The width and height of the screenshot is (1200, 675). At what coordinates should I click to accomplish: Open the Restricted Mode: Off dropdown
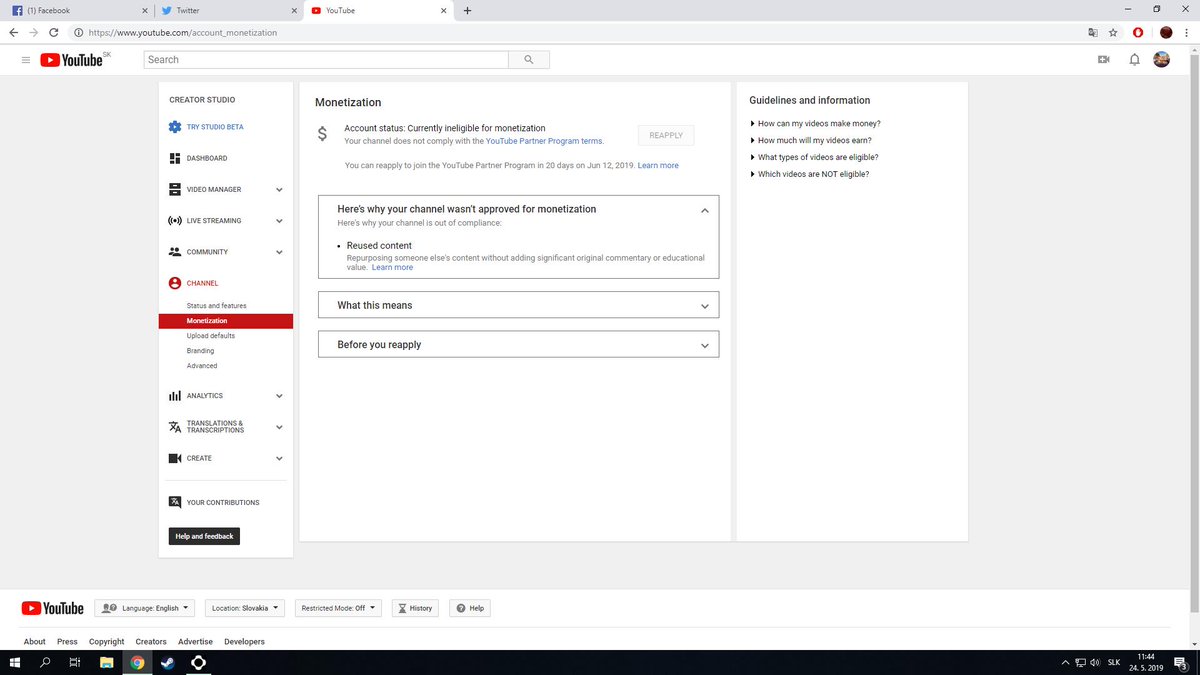[x=338, y=608]
